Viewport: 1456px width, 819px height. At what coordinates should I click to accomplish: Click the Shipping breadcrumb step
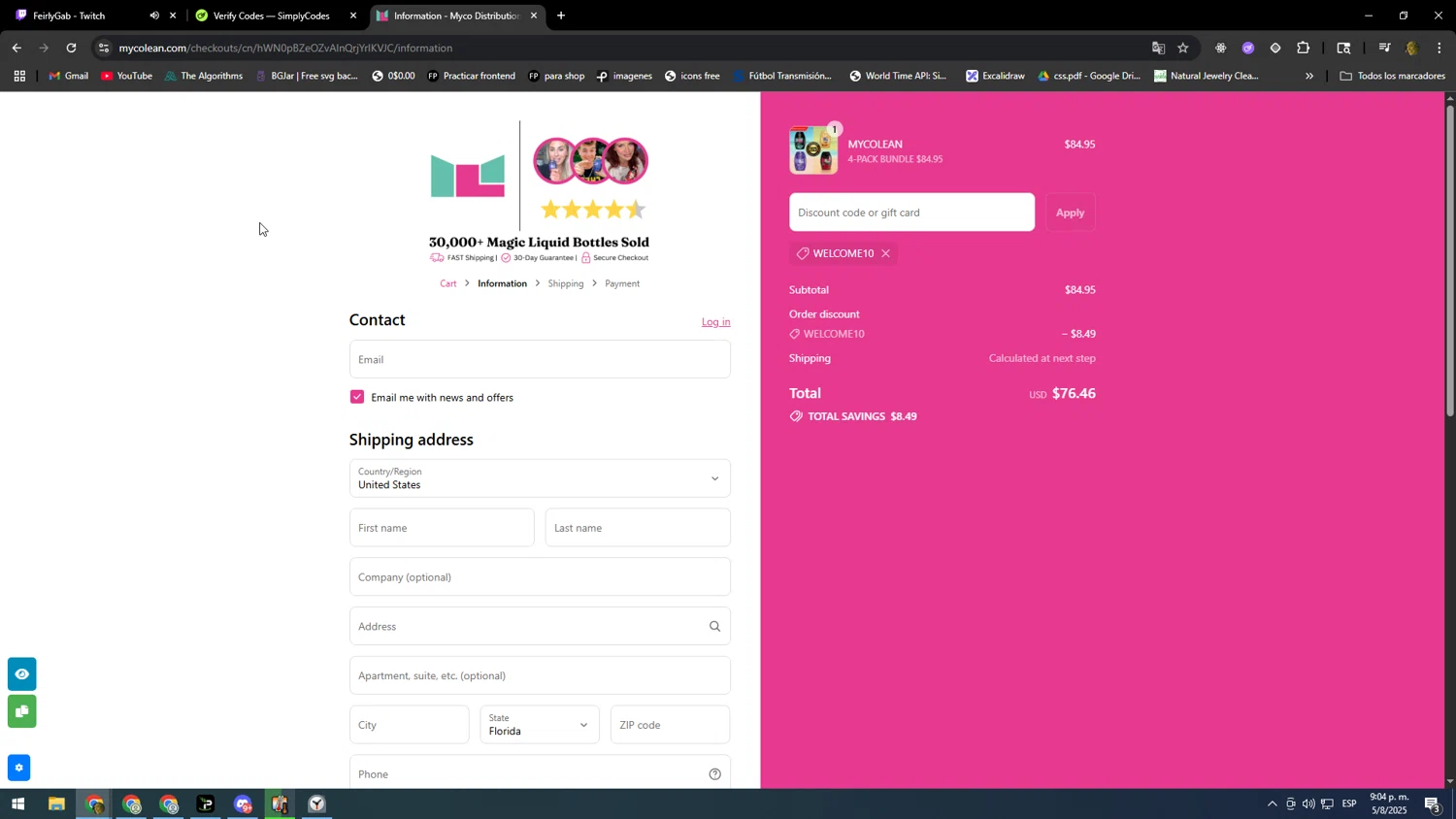[x=566, y=283]
